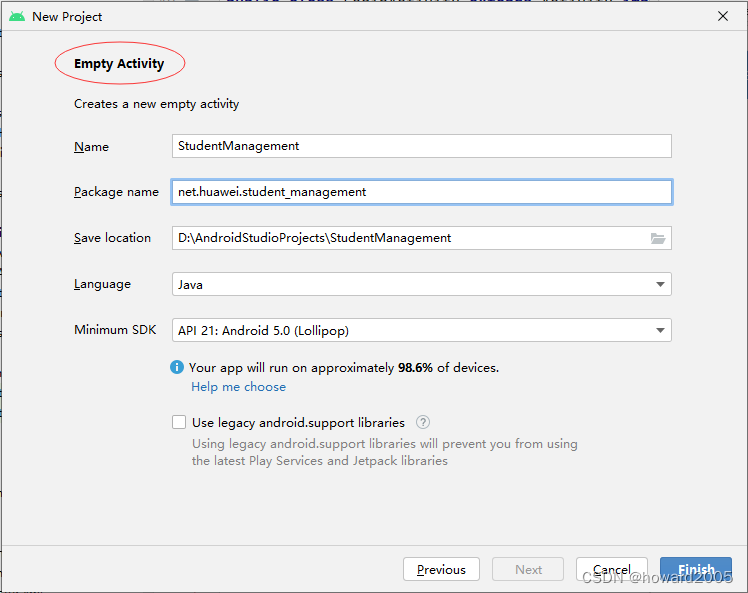The image size is (748, 593).
Task: Open the Java language combo box
Action: pos(410,285)
